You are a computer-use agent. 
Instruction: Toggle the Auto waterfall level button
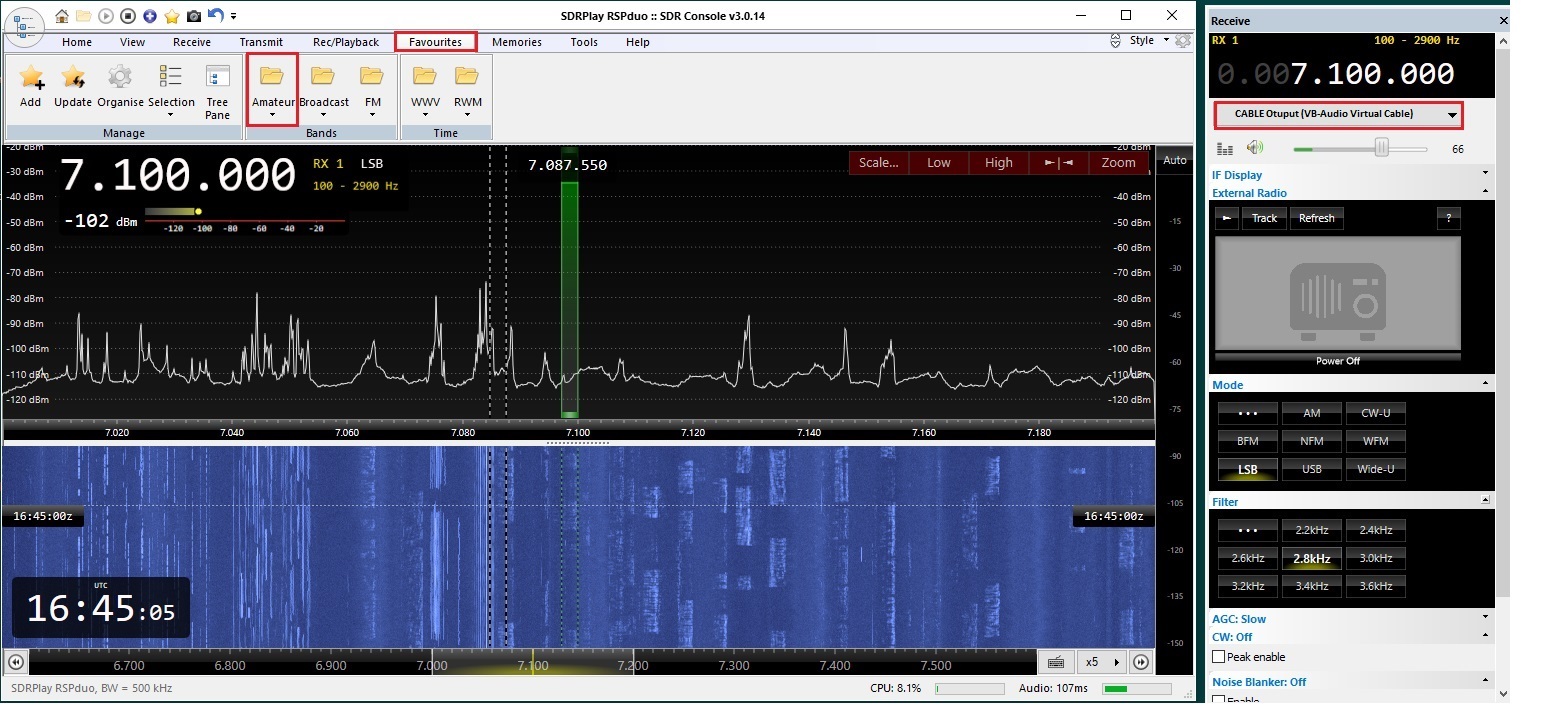point(1175,160)
